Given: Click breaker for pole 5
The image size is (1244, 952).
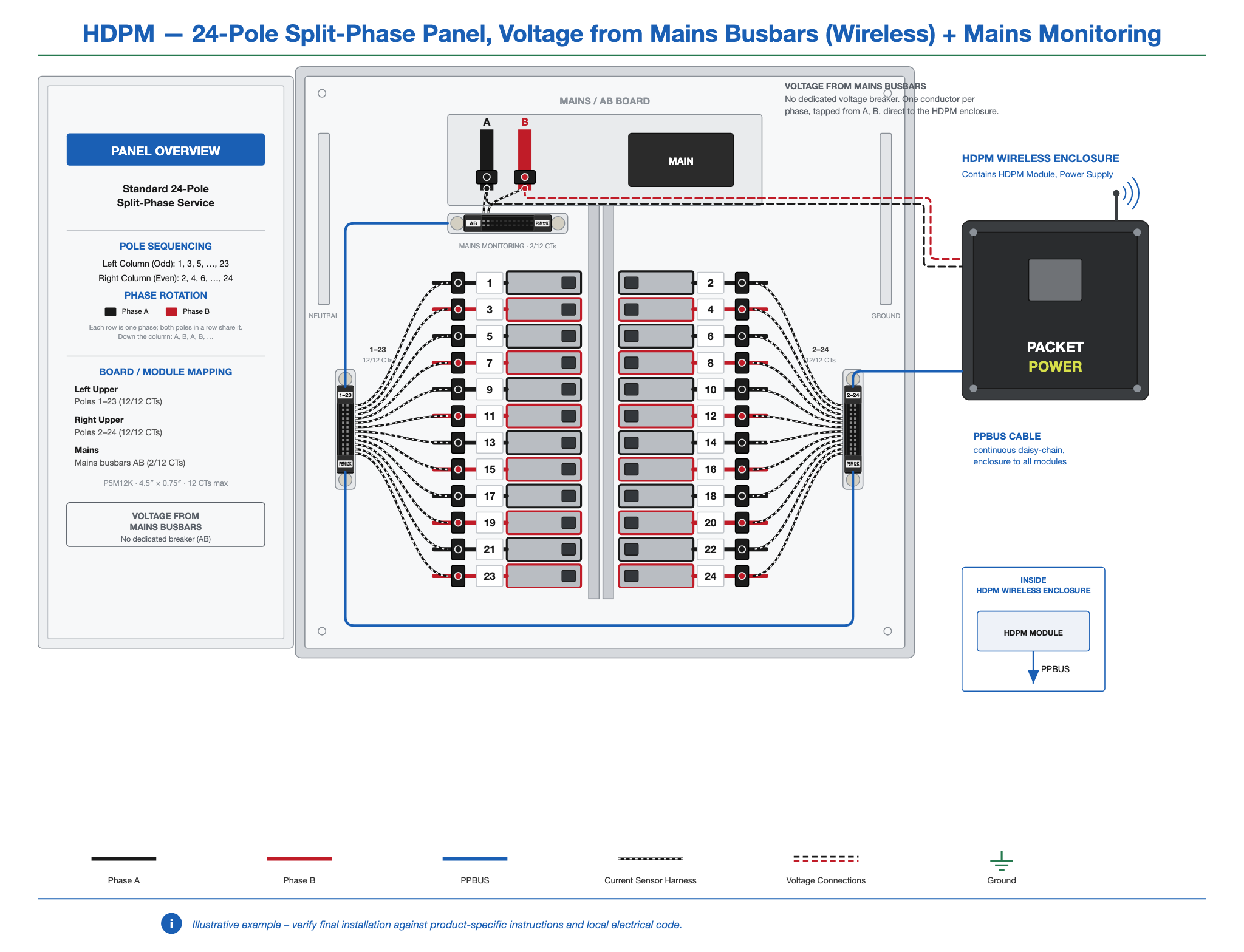Looking at the screenshot, I should pos(544,336).
